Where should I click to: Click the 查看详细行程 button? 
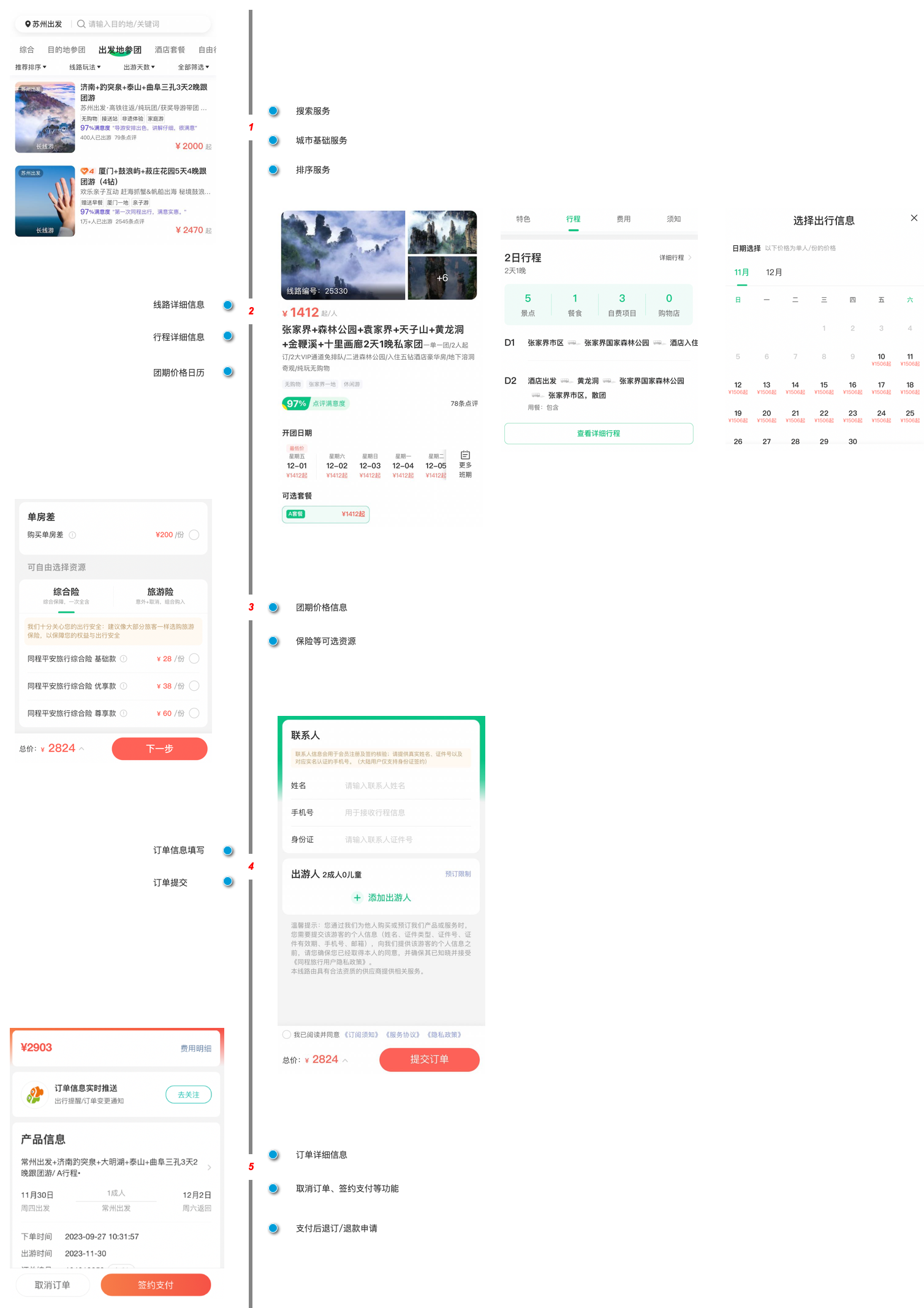(x=598, y=433)
